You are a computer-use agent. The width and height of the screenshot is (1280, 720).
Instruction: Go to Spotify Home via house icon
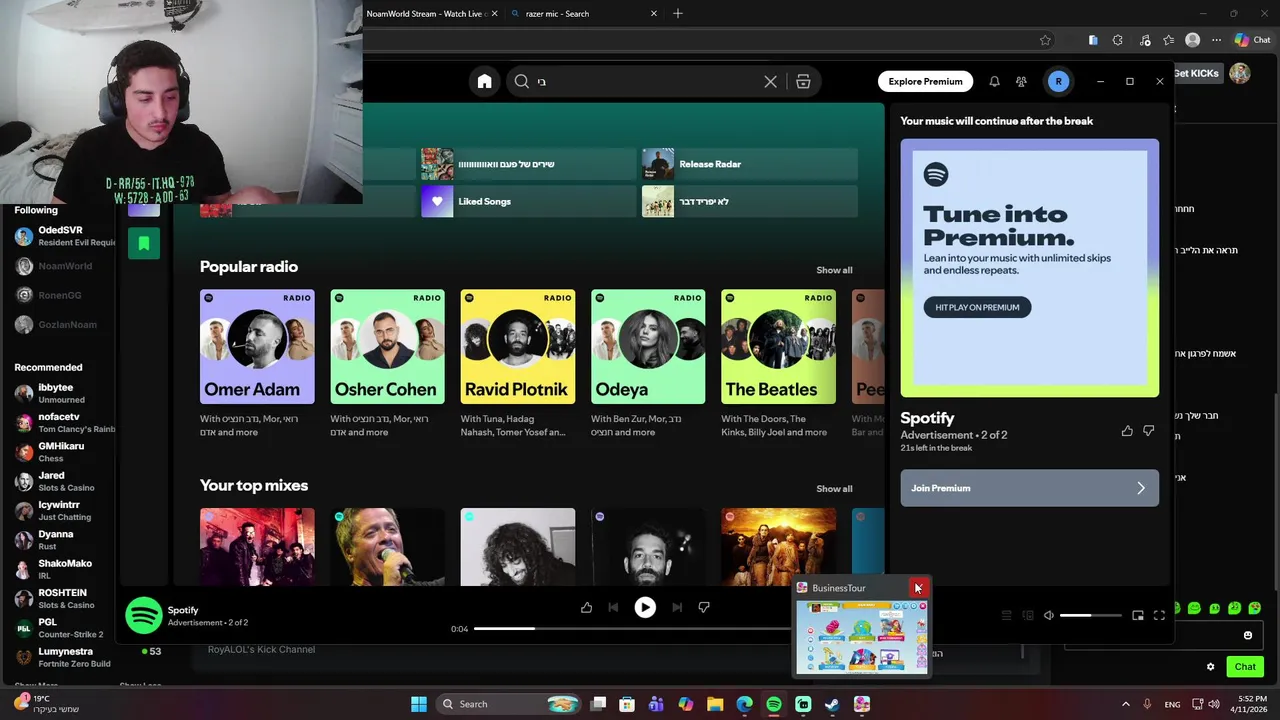(x=484, y=82)
